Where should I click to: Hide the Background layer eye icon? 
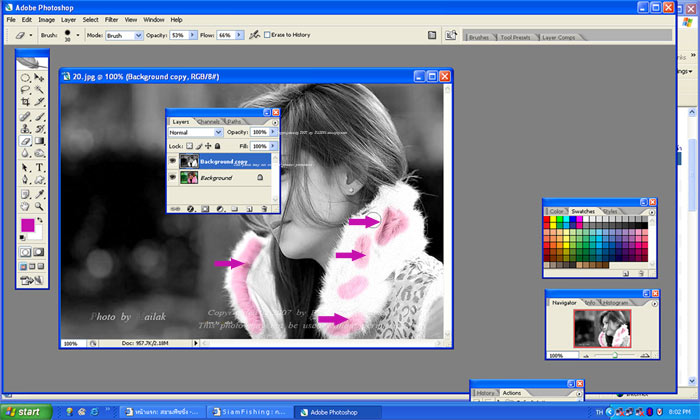pos(172,178)
